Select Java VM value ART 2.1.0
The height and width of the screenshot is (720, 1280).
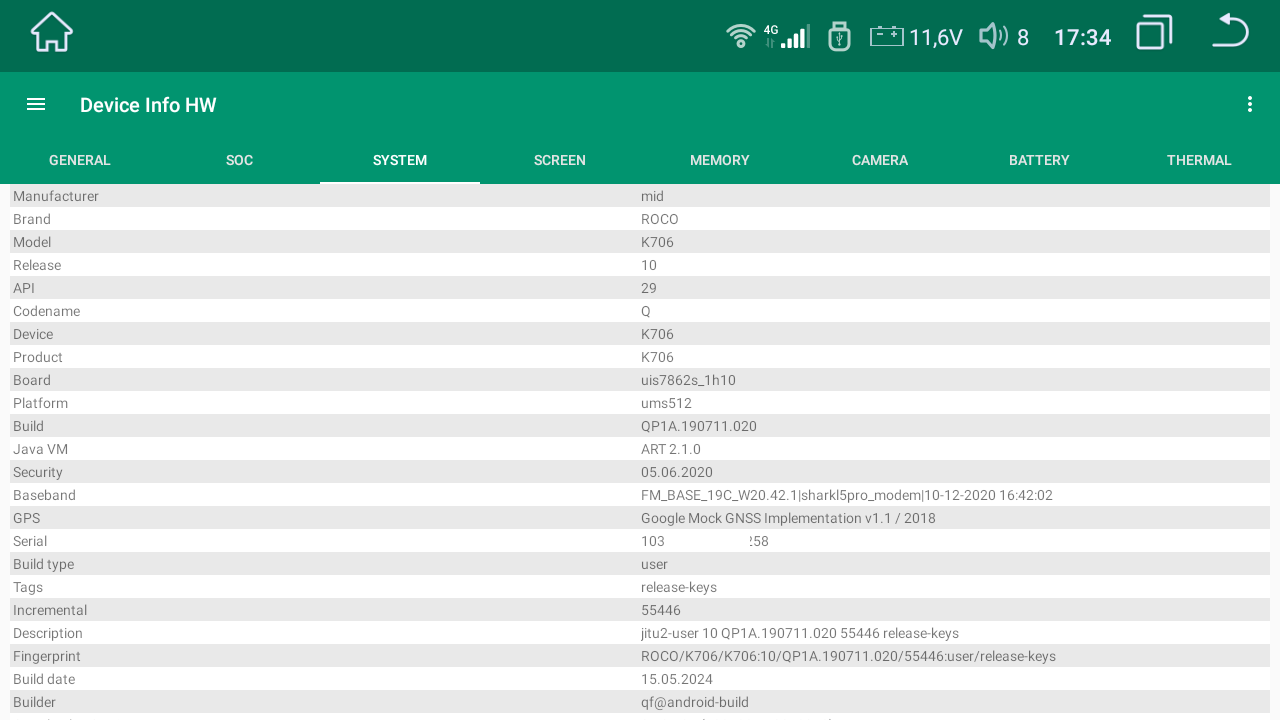[671, 449]
